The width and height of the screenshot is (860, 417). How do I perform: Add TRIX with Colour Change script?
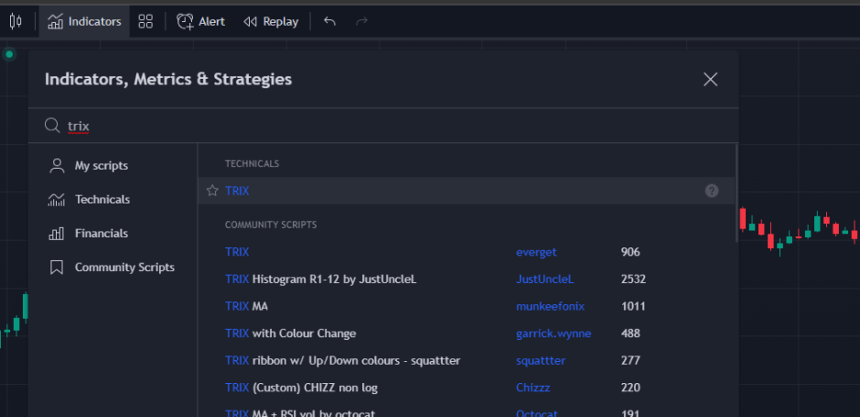point(290,333)
